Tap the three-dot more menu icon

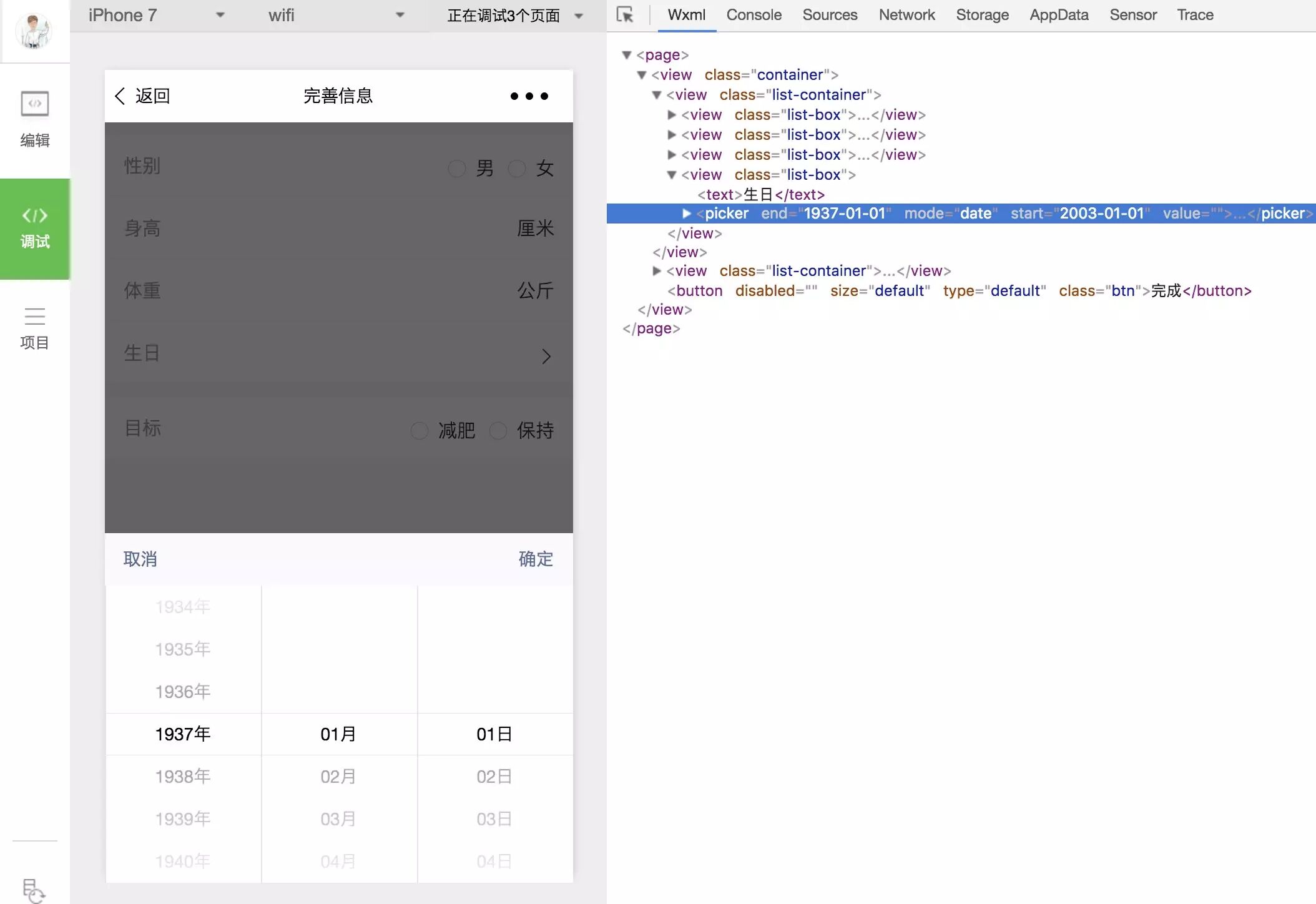[529, 96]
